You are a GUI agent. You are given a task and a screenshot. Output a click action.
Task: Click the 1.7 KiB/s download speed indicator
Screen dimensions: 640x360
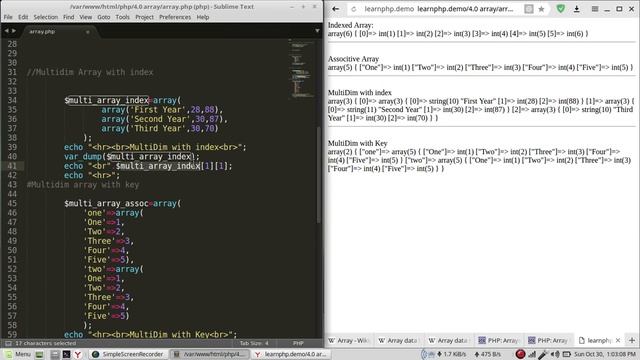pyautogui.click(x=451, y=354)
